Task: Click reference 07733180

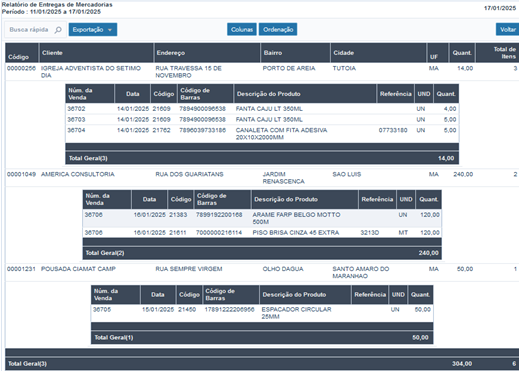Action: (393, 130)
